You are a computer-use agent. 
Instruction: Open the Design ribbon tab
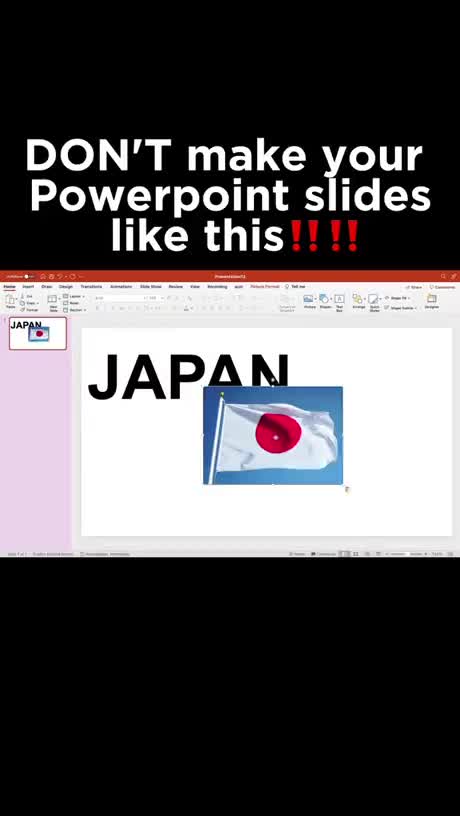point(66,286)
